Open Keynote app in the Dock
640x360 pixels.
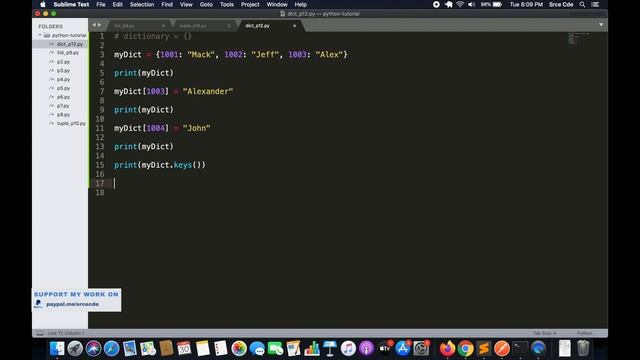click(x=330, y=349)
